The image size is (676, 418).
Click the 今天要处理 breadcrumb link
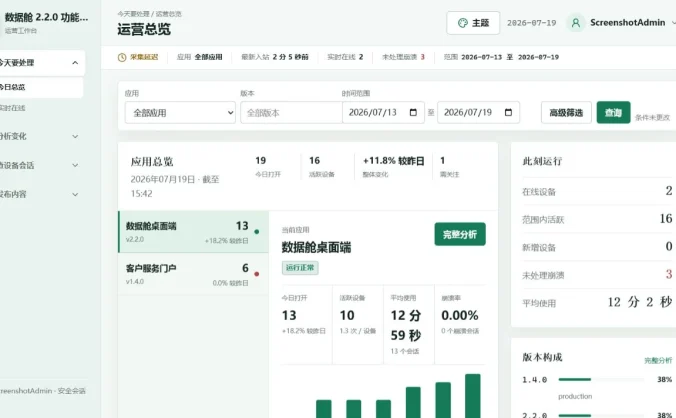tap(133, 14)
